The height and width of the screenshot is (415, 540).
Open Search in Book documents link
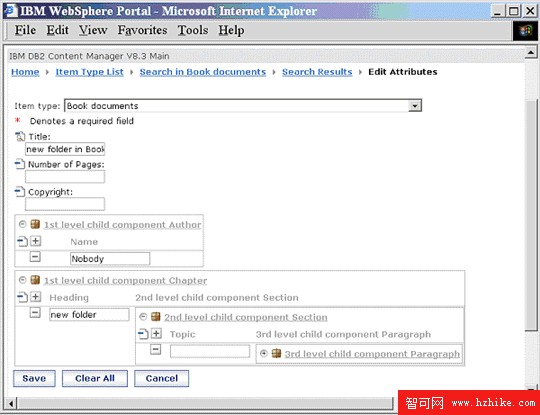pyautogui.click(x=202, y=72)
